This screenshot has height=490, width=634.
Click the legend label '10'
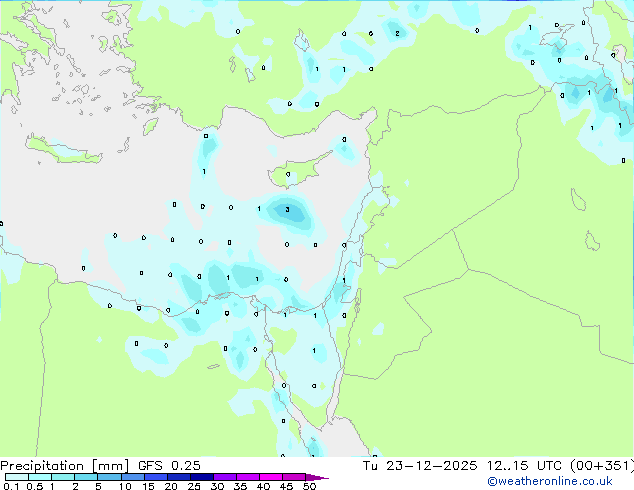pyautogui.click(x=125, y=486)
